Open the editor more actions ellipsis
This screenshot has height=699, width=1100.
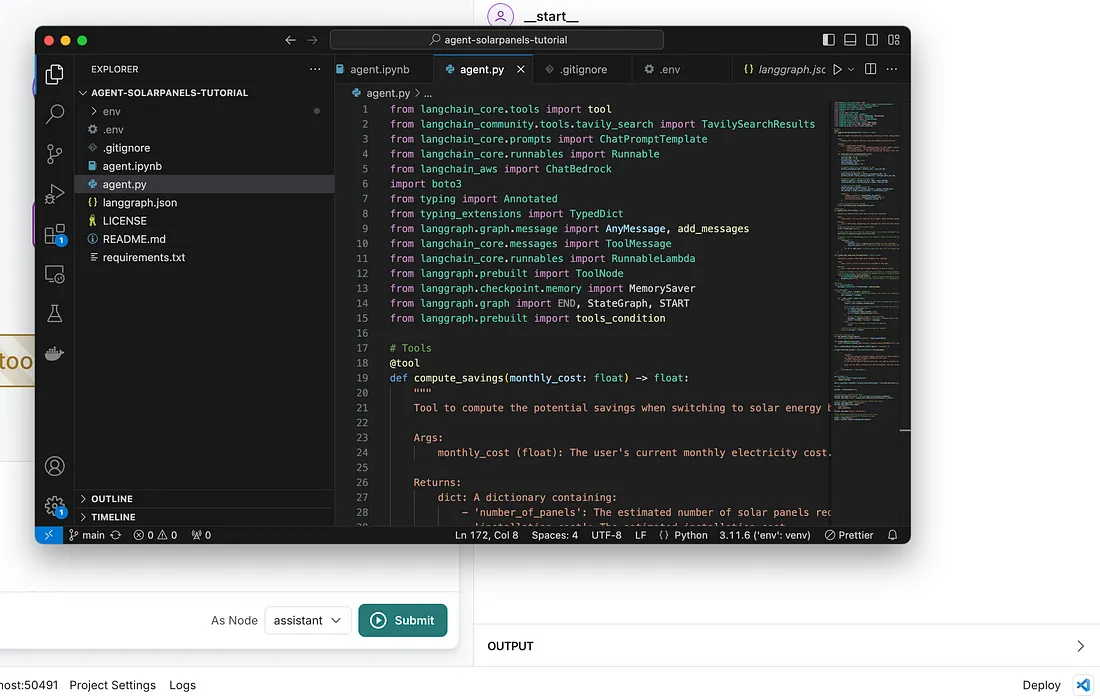point(892,69)
